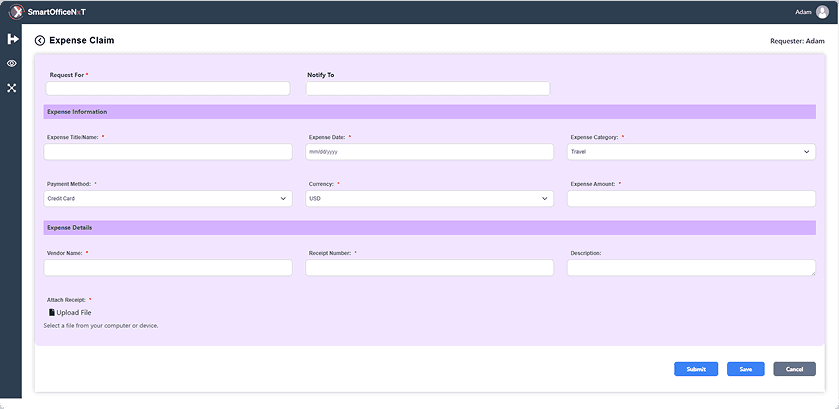Click the sidebar crossed arrows icon
This screenshot has width=839, height=409.
click(12, 88)
